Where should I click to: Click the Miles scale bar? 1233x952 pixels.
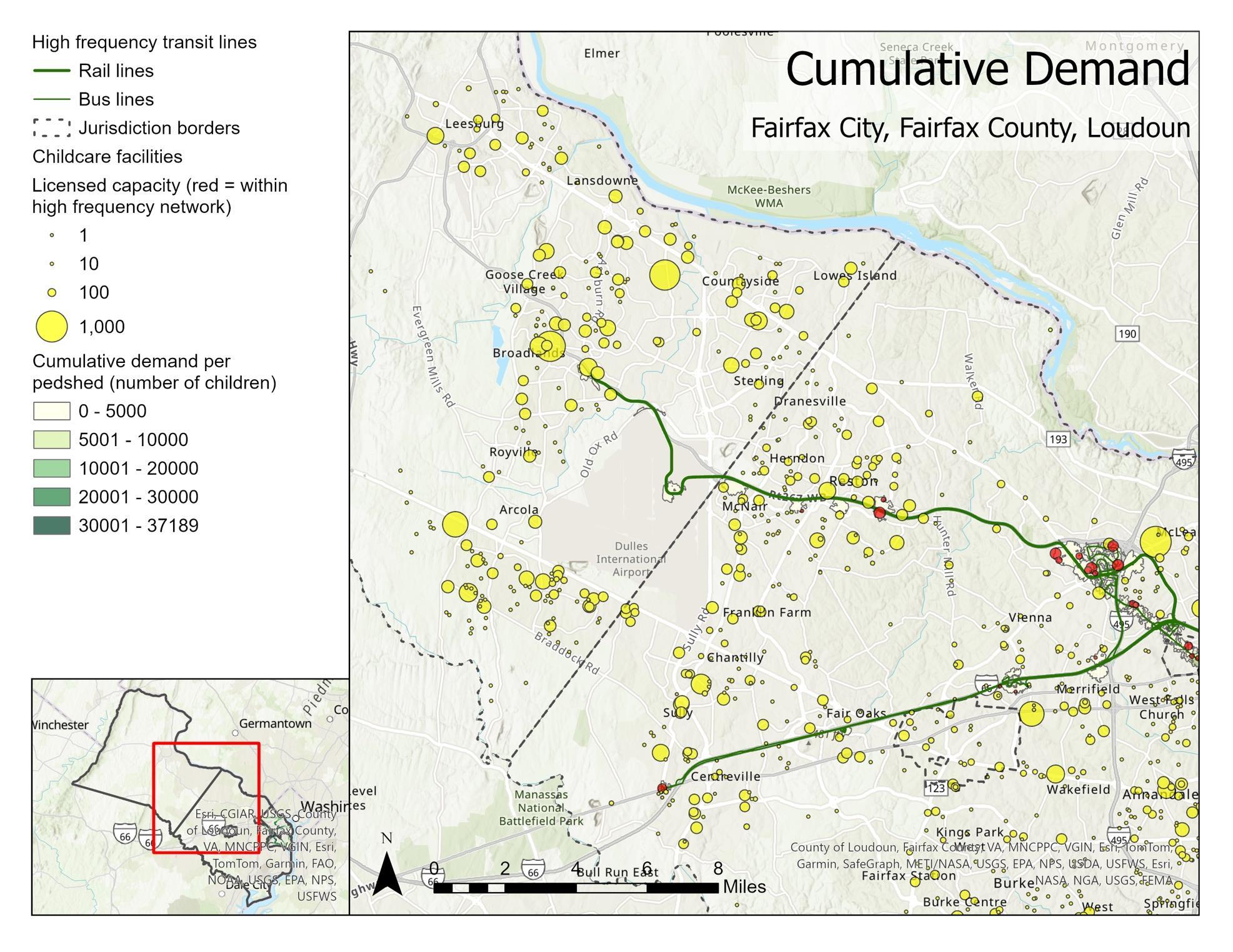(x=575, y=887)
